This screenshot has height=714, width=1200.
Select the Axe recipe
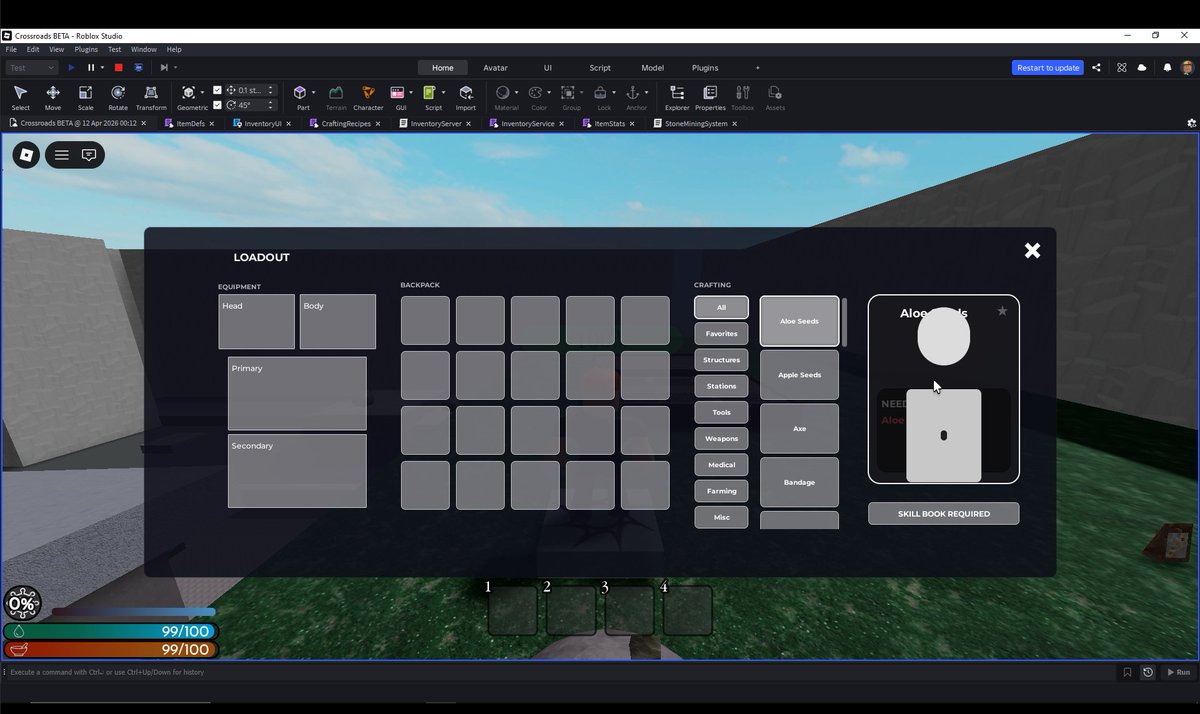799,428
